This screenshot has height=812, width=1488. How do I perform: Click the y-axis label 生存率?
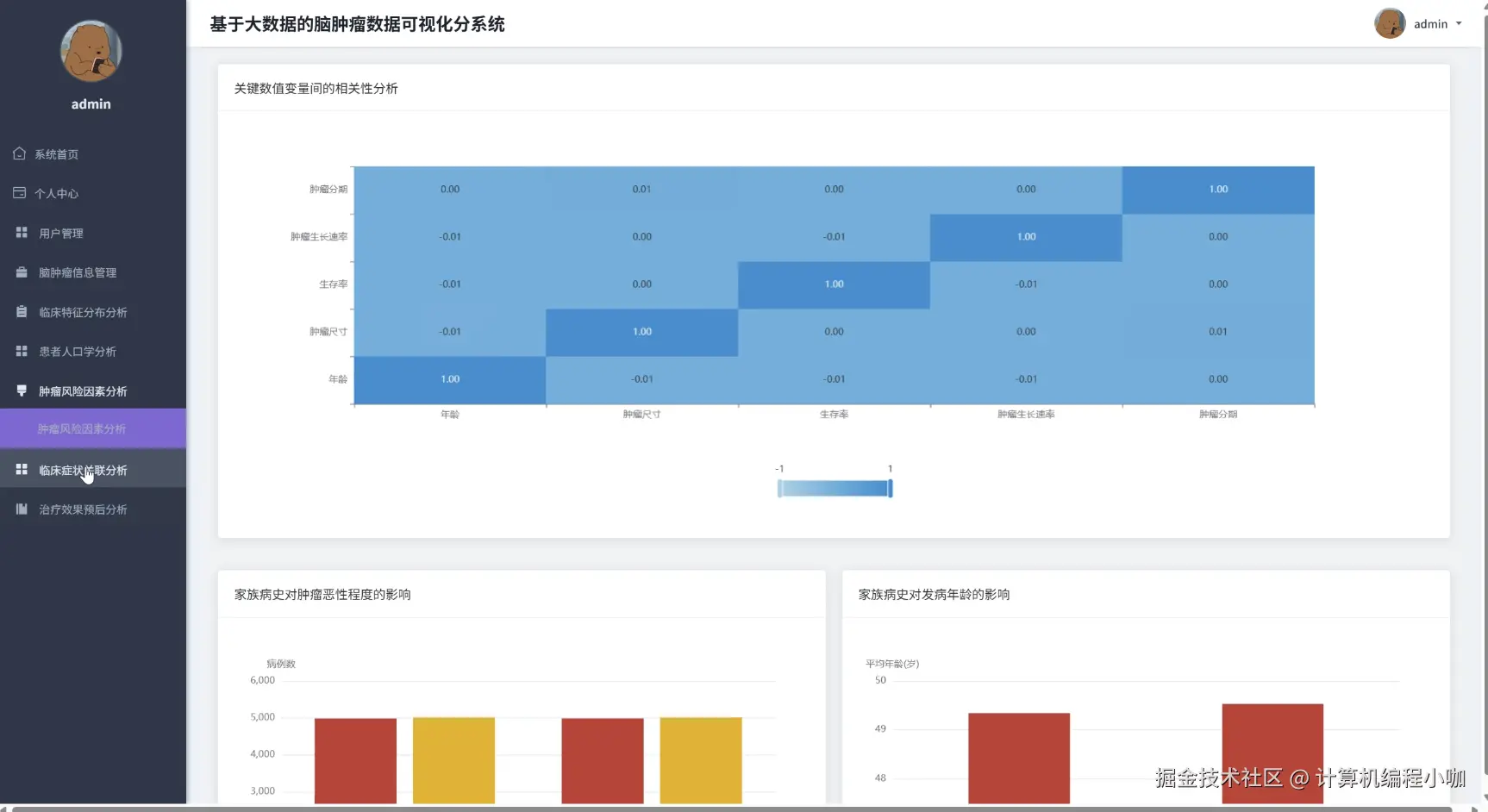tap(334, 284)
